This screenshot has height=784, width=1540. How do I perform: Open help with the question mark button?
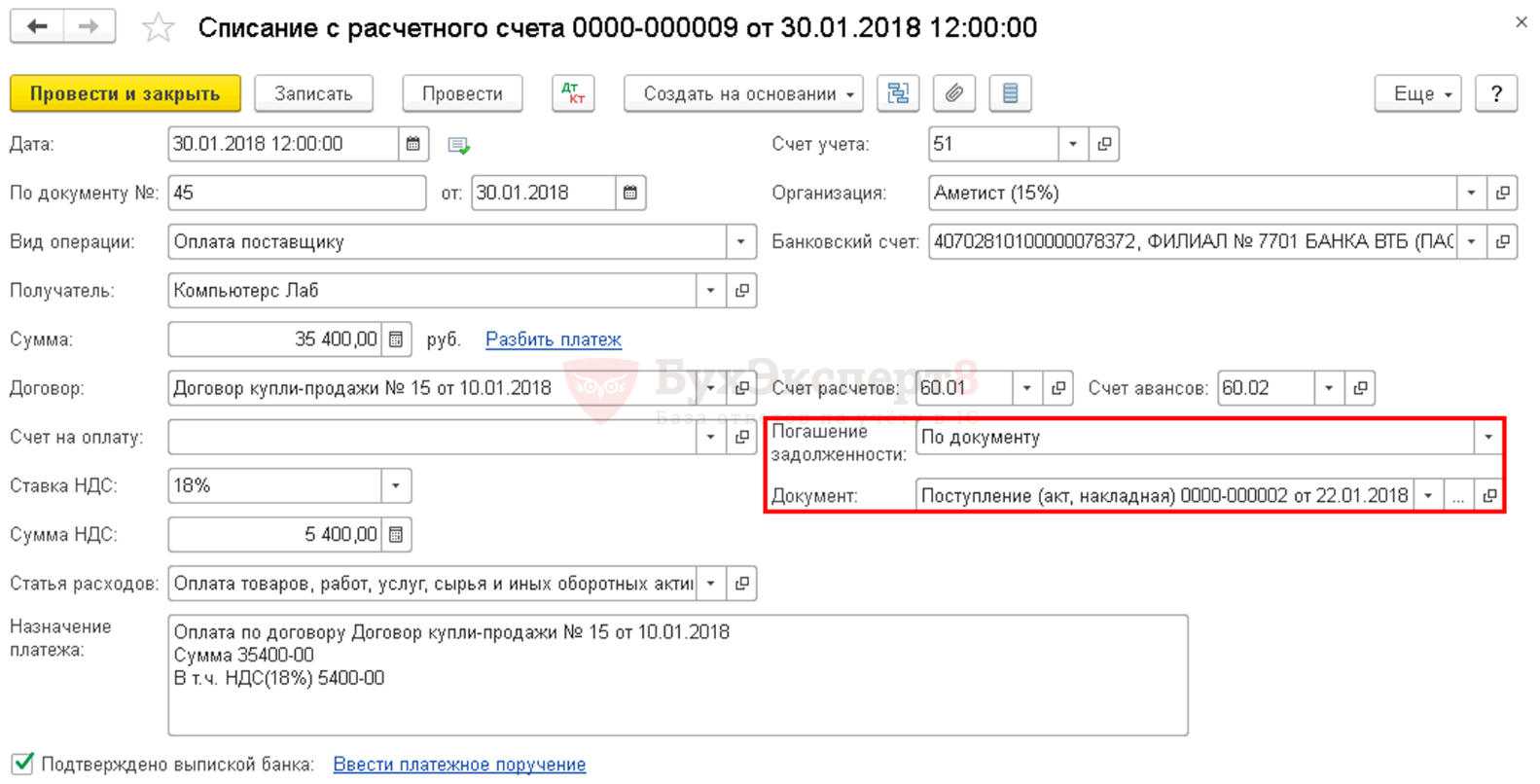[1496, 93]
